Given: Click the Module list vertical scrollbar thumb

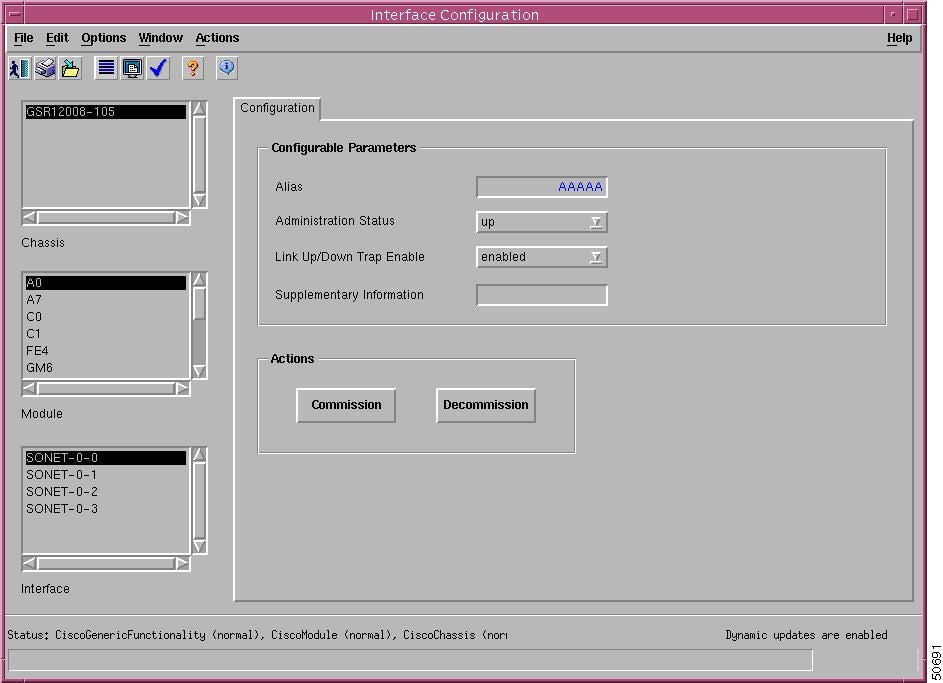Looking at the screenshot, I should (x=200, y=304).
